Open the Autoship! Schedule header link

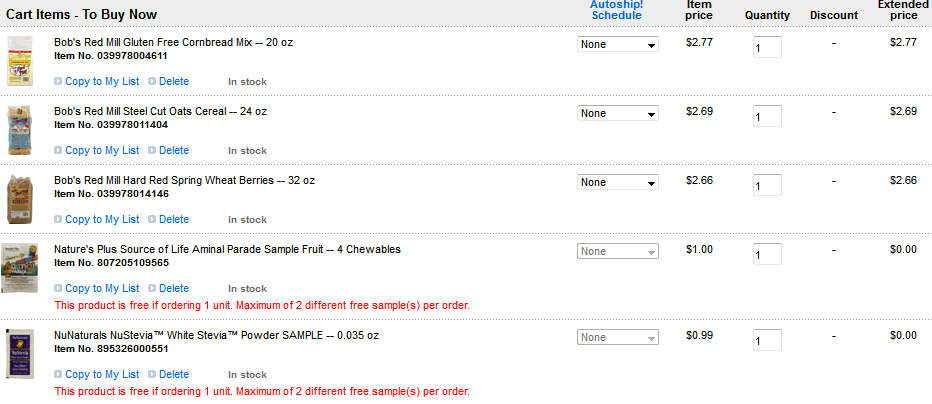(616, 10)
